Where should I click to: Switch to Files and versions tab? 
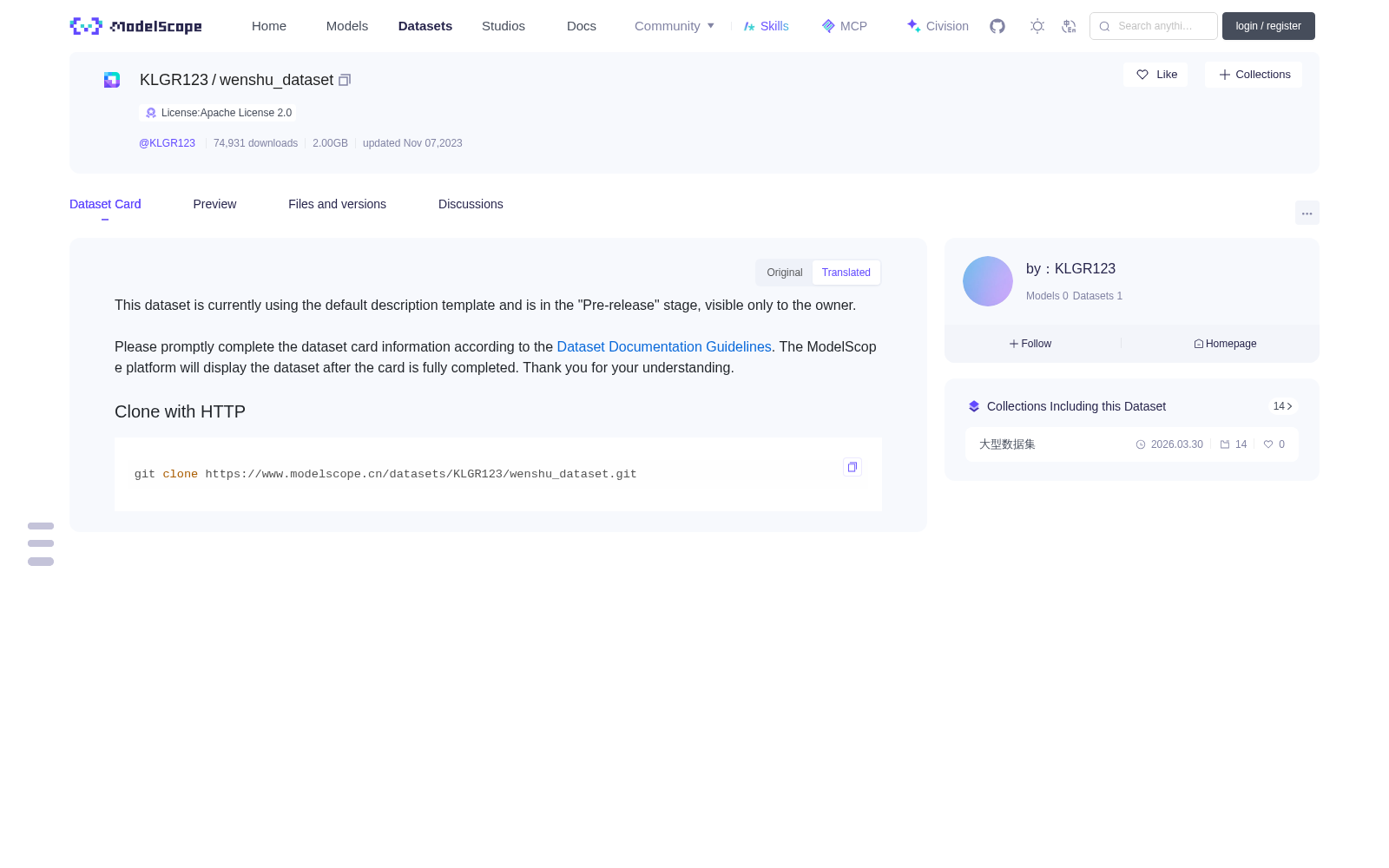pos(337,204)
